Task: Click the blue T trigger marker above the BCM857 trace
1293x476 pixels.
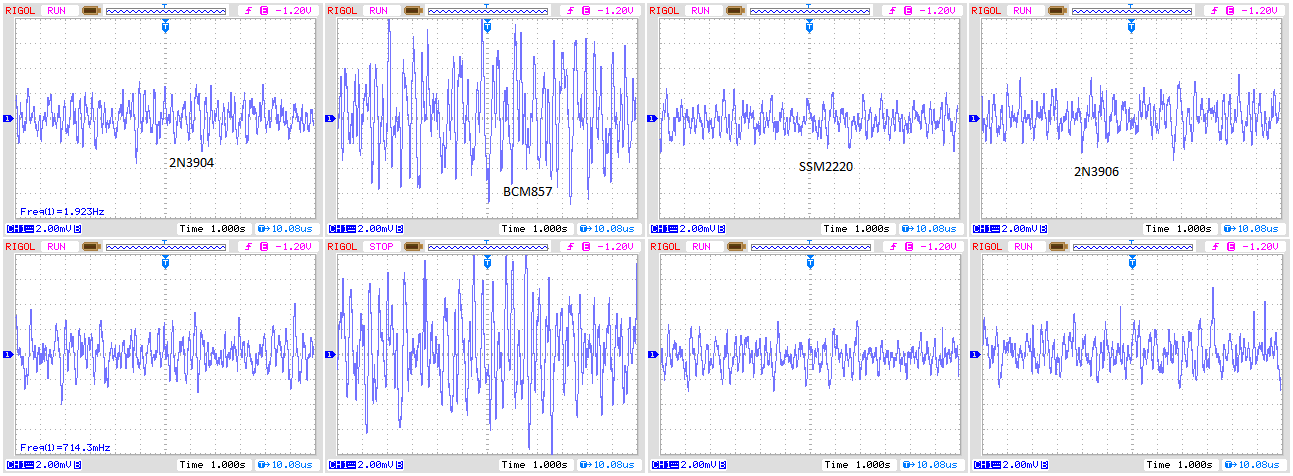Action: (487, 27)
